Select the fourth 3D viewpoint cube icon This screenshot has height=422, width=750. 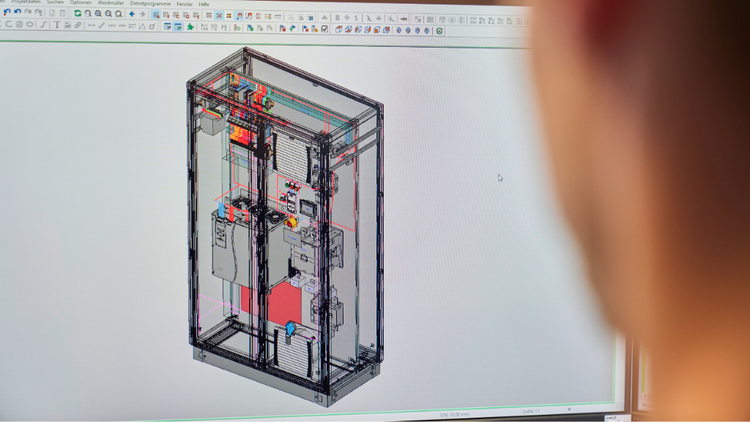pyautogui.click(x=367, y=30)
